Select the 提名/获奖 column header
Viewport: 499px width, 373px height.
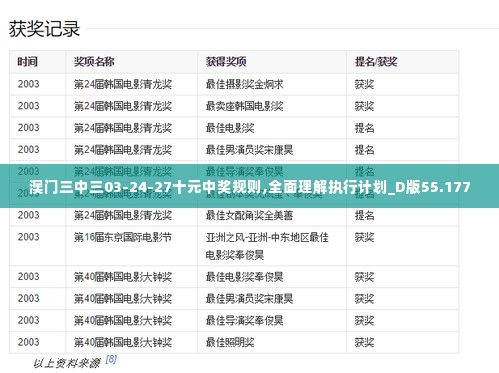pyautogui.click(x=376, y=62)
